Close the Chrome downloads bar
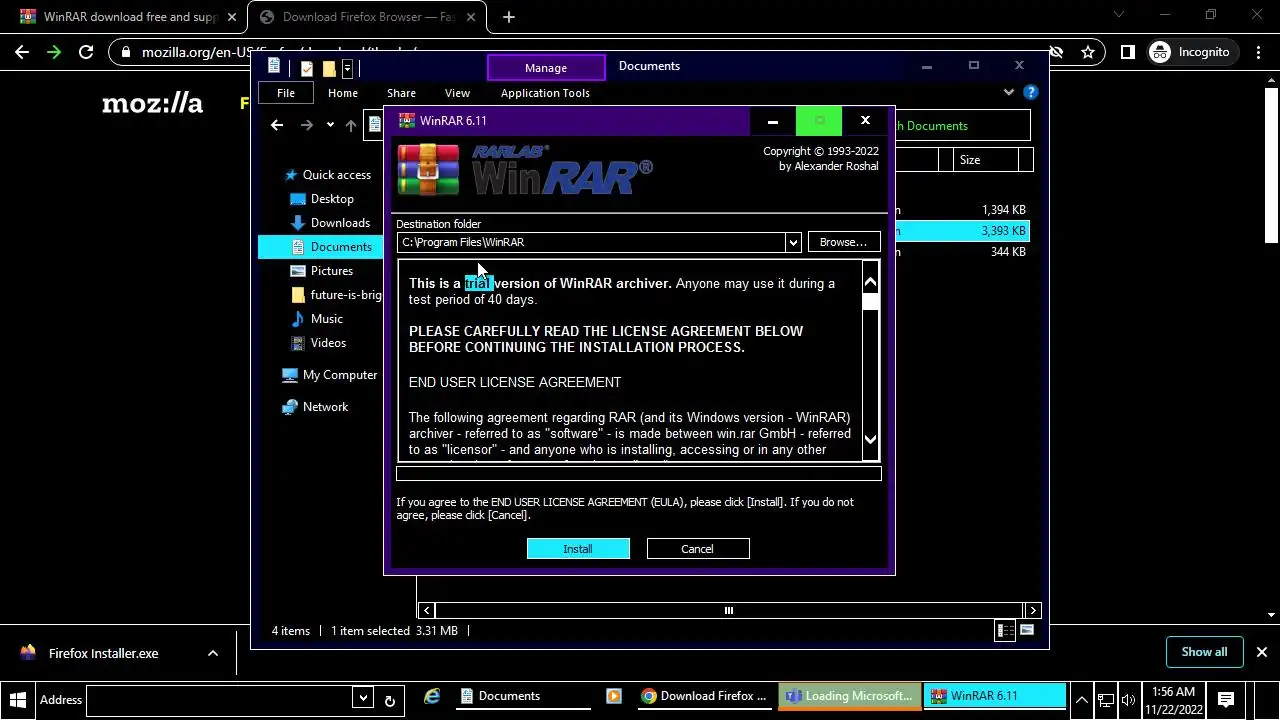1280x720 pixels. point(1262,652)
